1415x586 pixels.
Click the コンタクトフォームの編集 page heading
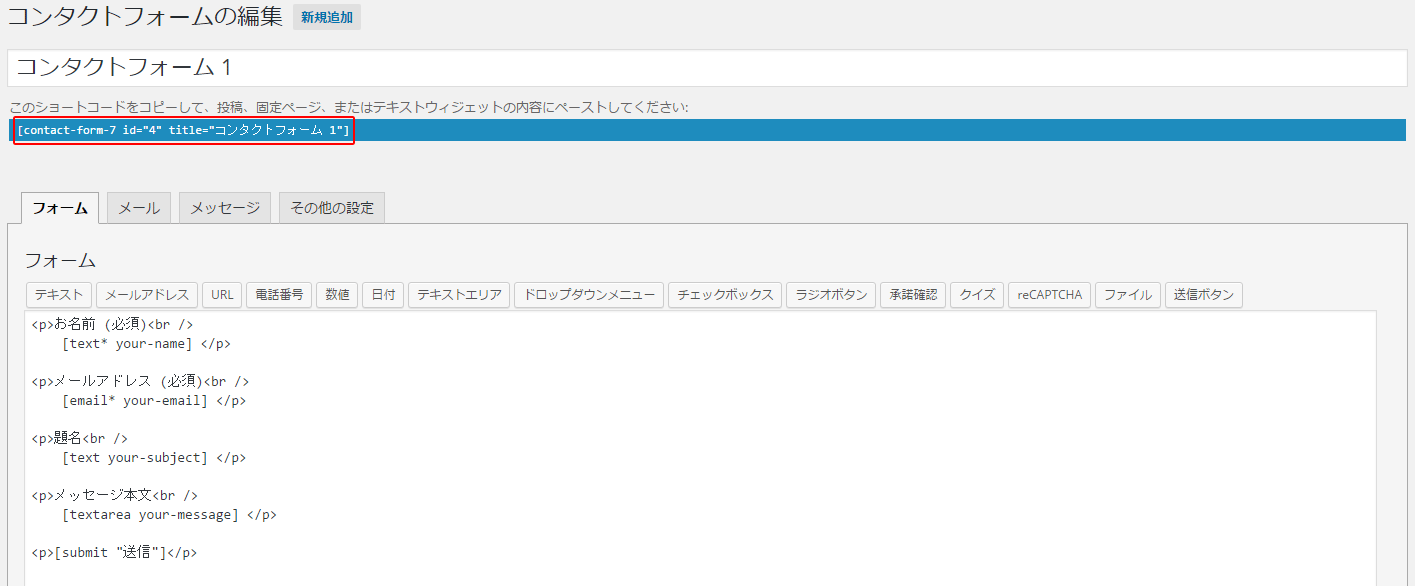point(145,17)
